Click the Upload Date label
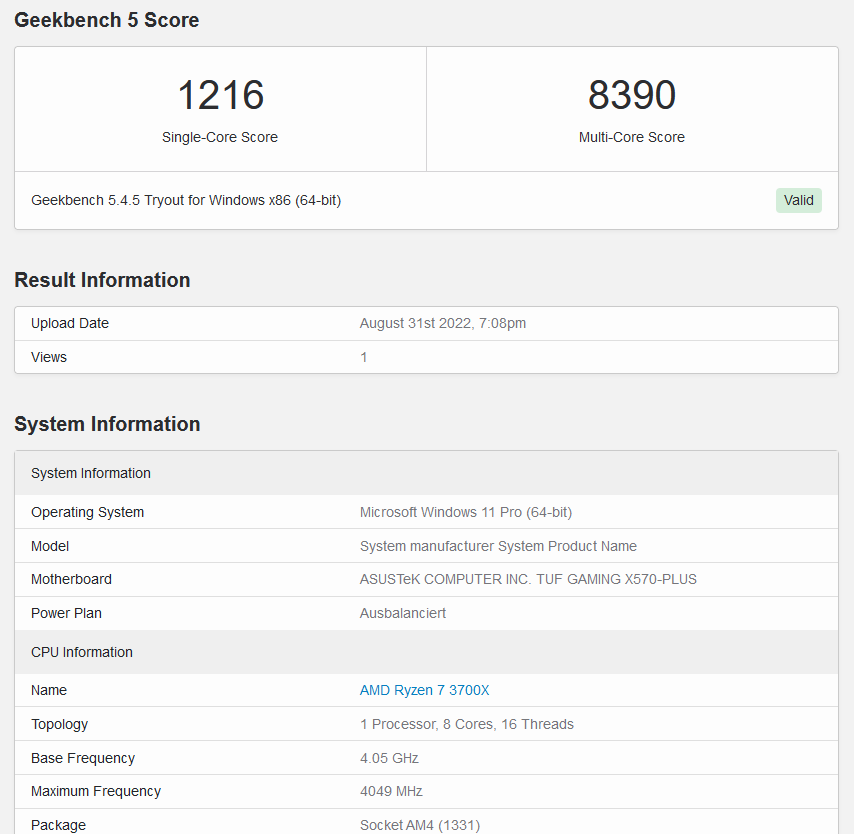Image resolution: width=854 pixels, height=834 pixels. click(x=70, y=324)
